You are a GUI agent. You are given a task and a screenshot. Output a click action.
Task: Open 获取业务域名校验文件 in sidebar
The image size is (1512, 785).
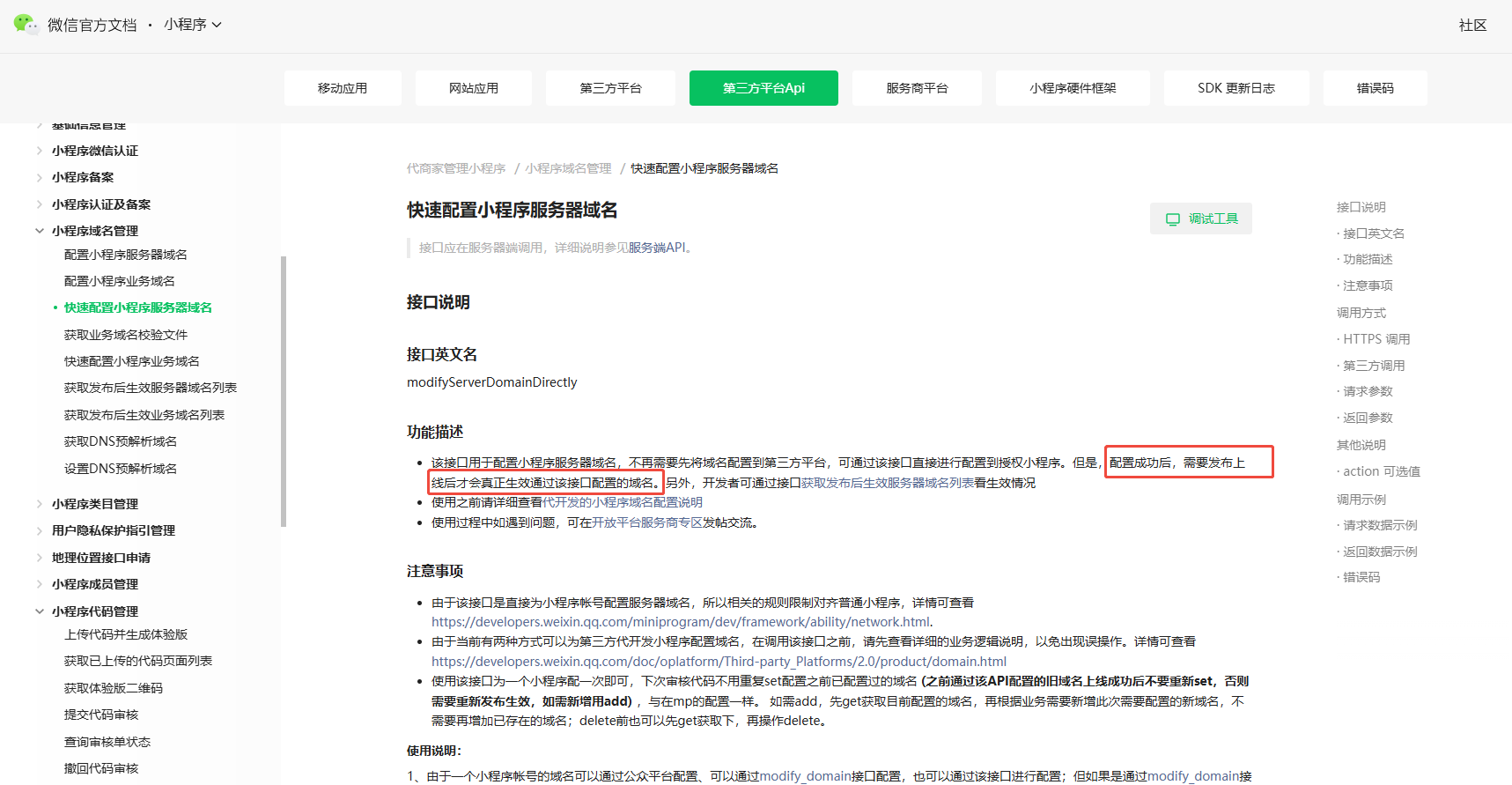click(x=126, y=335)
